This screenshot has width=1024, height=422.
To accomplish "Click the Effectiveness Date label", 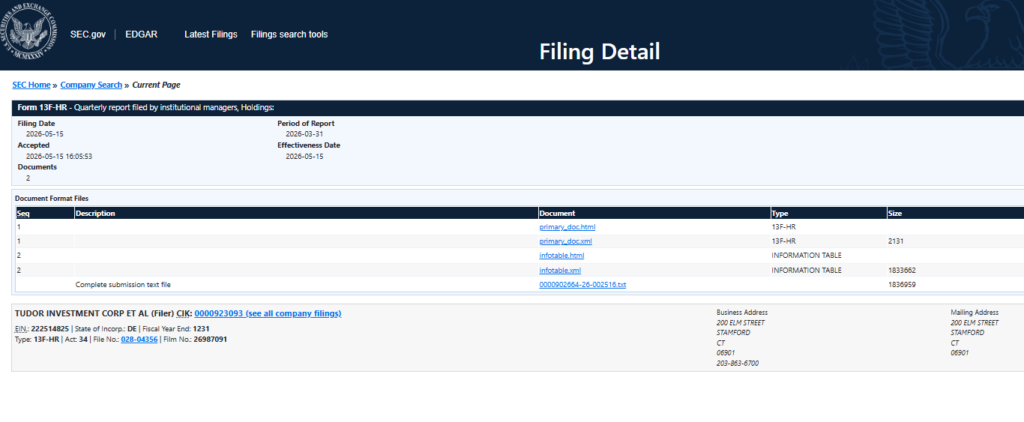I will click(x=309, y=145).
